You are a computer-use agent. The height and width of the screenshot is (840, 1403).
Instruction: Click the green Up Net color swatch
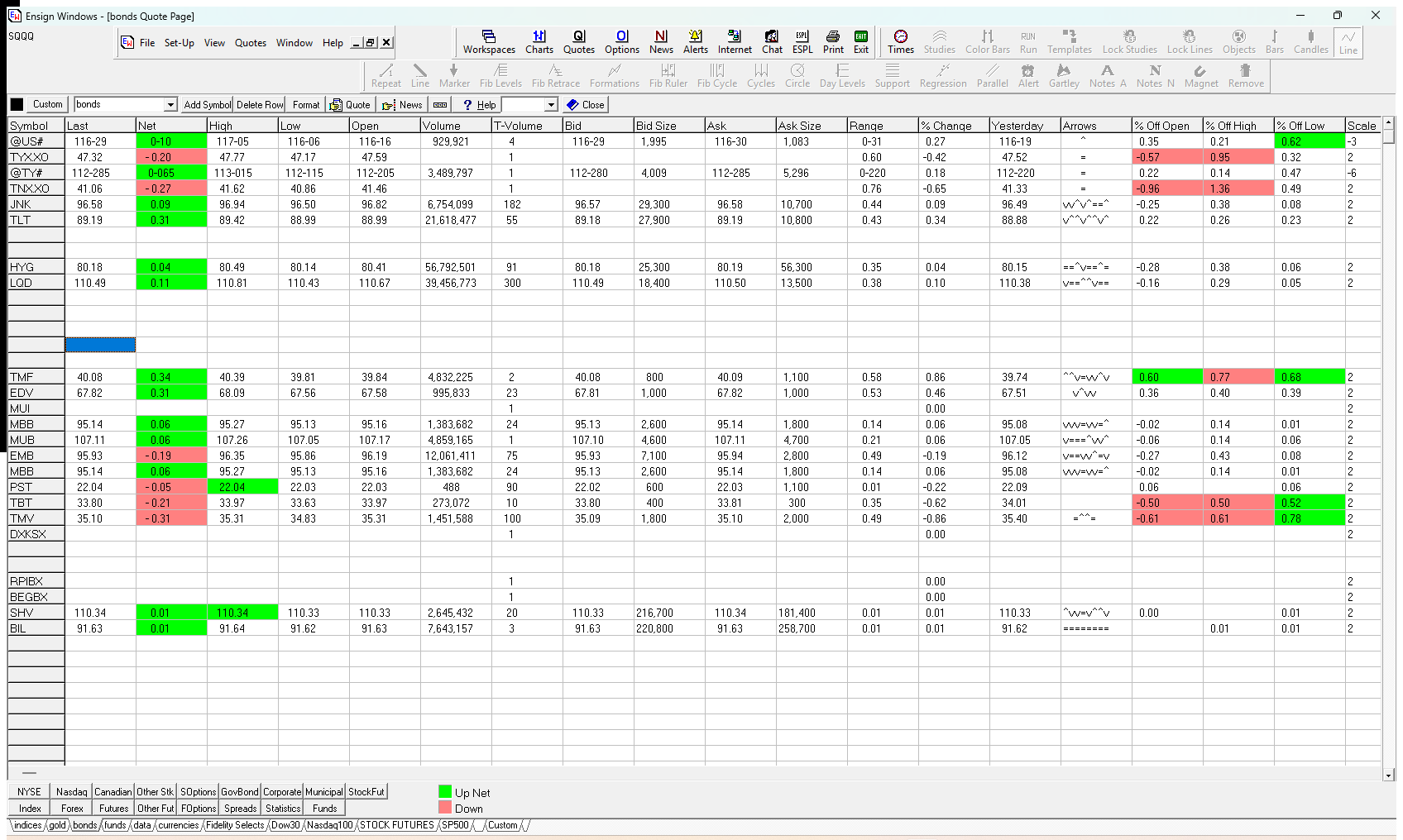pos(445,792)
